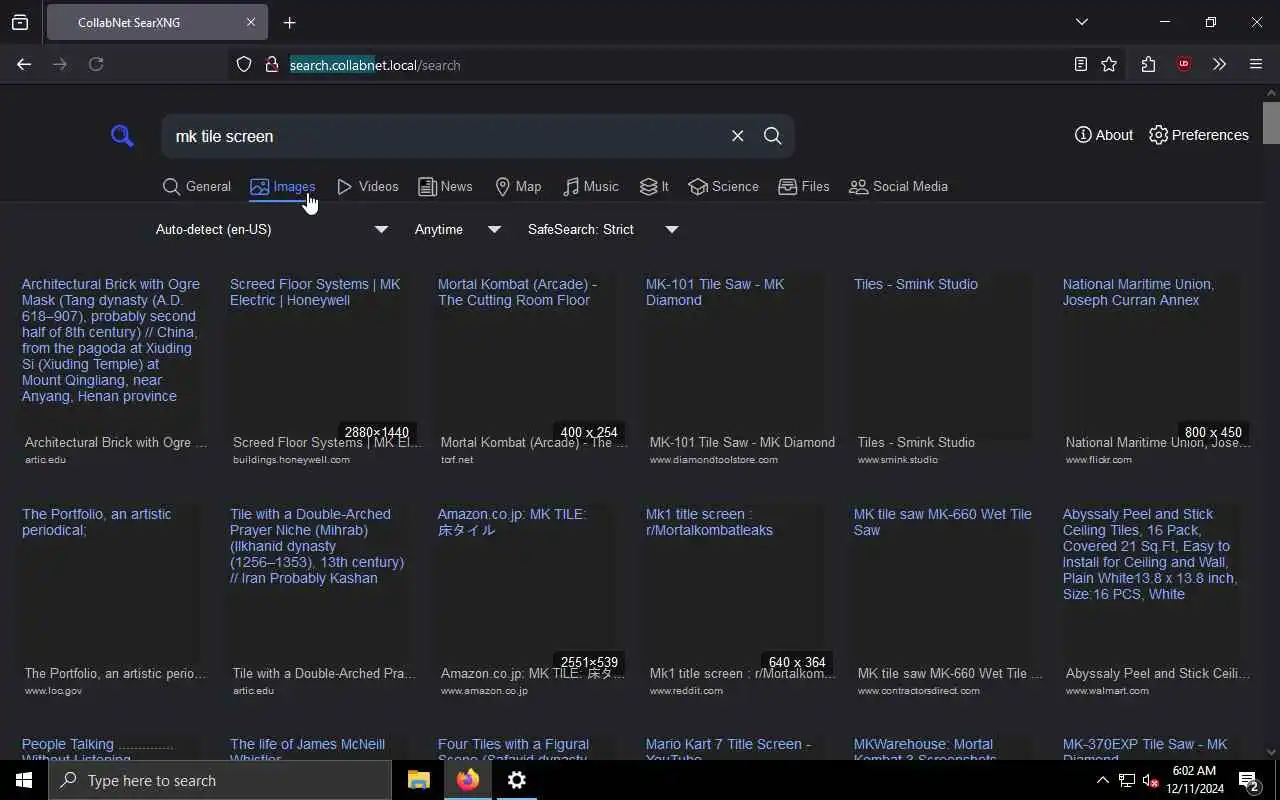Open Mortal Kombat (Arcade) Cutting Room Floor result
The height and width of the screenshot is (800, 1280).
(517, 292)
